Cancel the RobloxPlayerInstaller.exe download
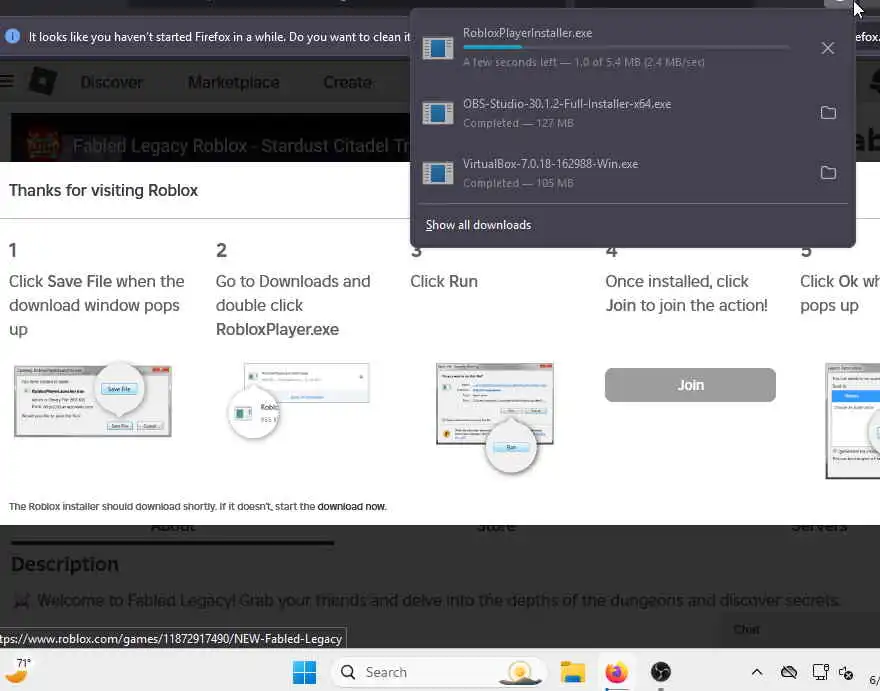The image size is (880, 691). coord(827,48)
